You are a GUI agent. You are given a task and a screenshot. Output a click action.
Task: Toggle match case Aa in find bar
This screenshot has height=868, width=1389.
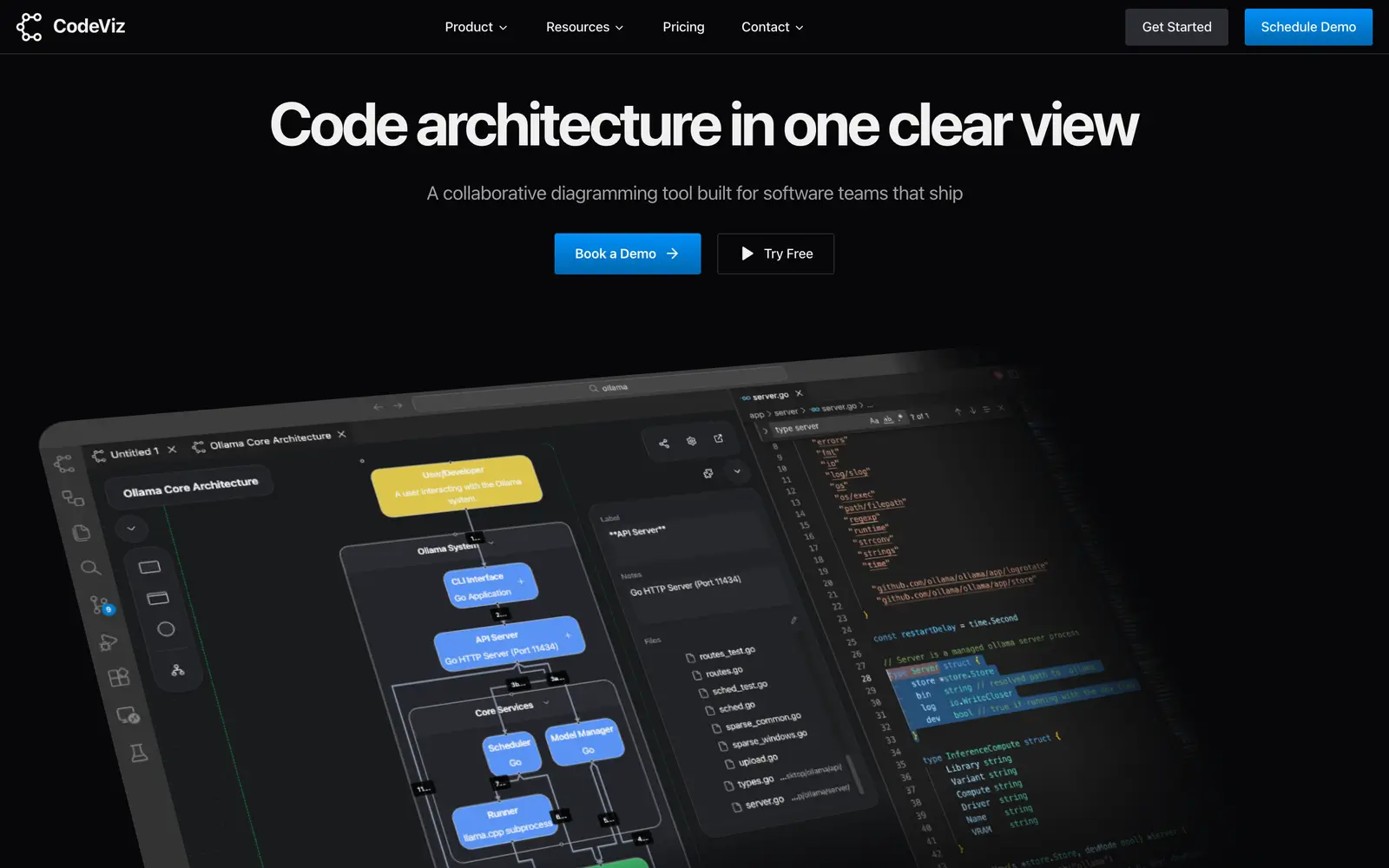874,421
